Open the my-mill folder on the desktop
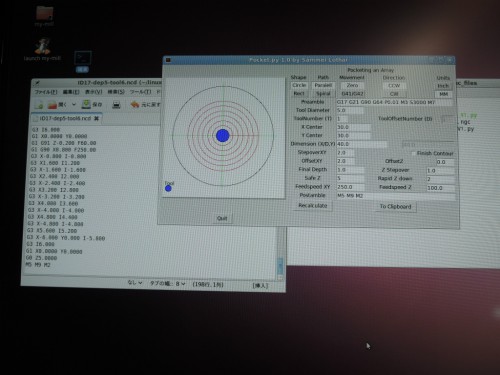 tap(44, 14)
